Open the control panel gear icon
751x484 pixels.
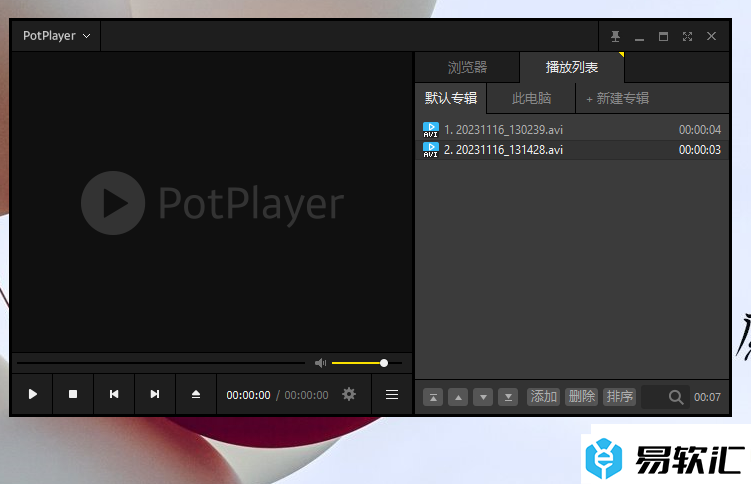pyautogui.click(x=349, y=394)
